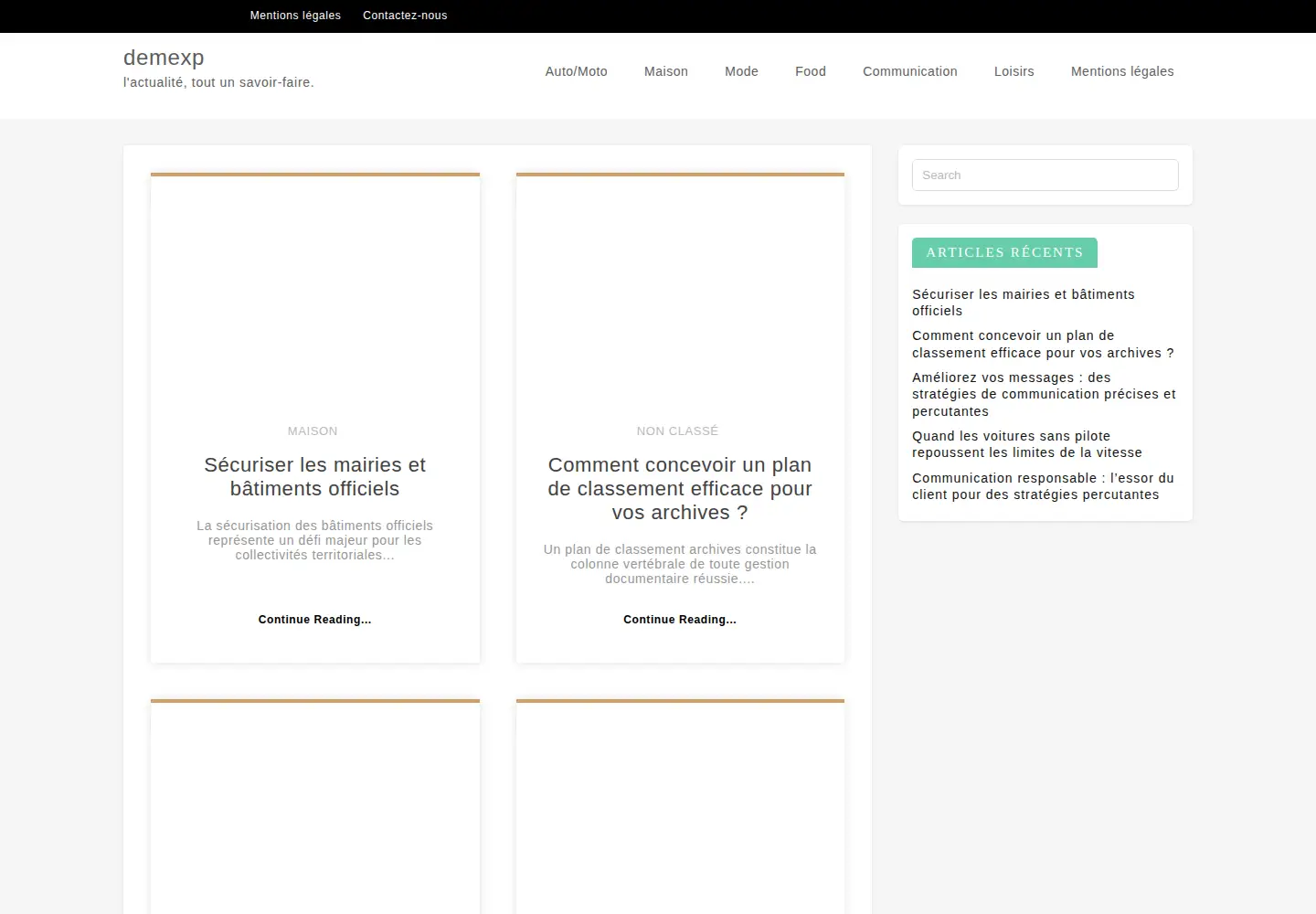Open sidebar link about plan de classement archives
Screen dimensions: 1316x914
pos(1043,345)
